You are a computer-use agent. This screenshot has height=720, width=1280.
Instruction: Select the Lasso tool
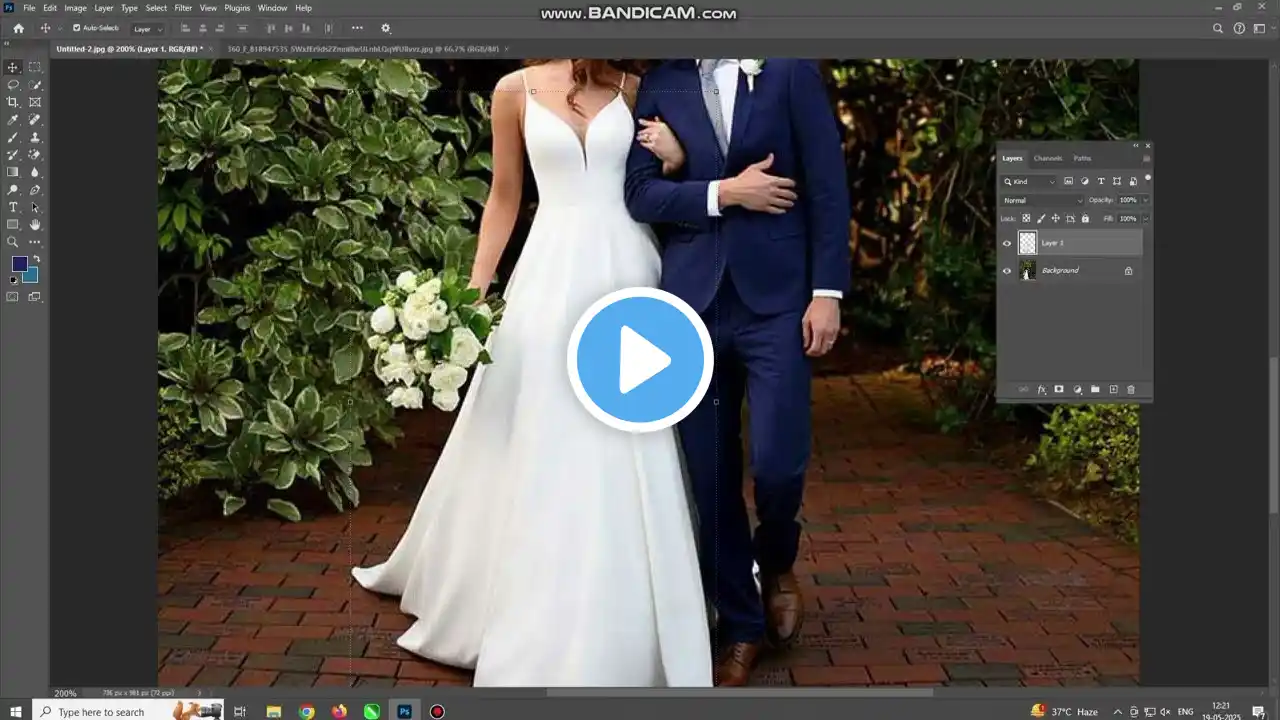pos(13,85)
